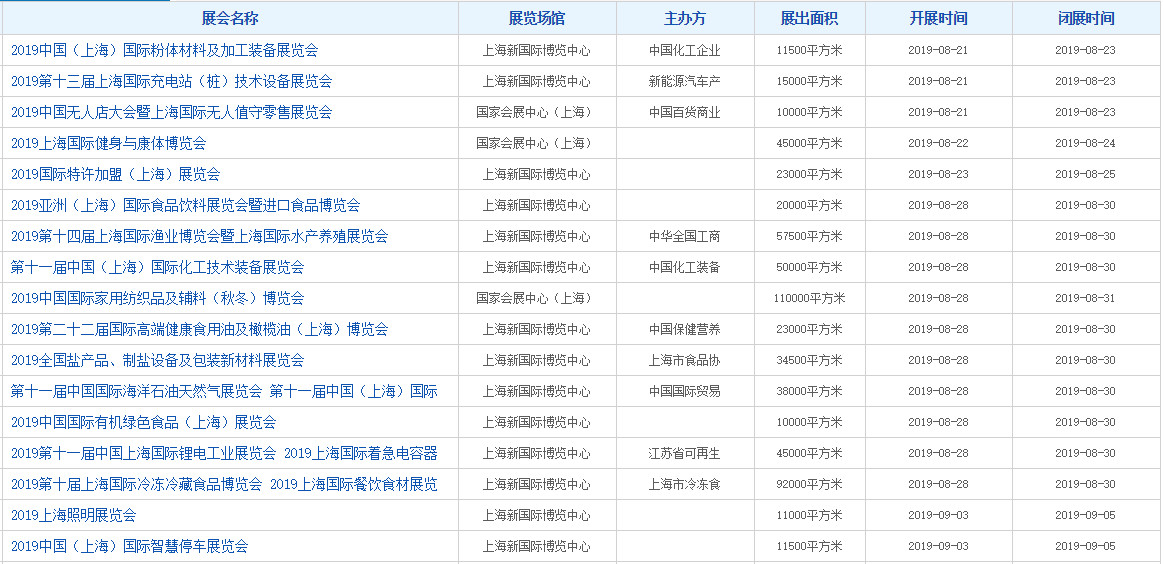Select organizer cell 新能源汽车产

click(x=684, y=82)
